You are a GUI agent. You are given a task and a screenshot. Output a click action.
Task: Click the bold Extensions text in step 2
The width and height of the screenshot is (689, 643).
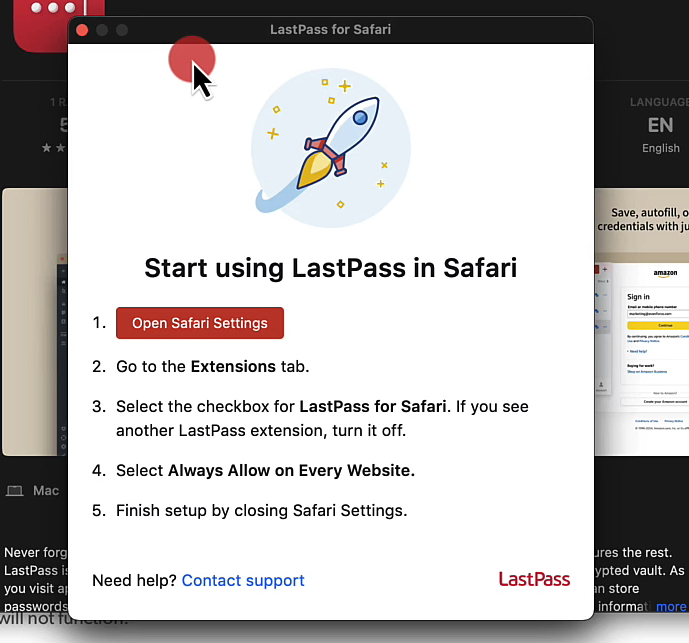click(x=233, y=366)
